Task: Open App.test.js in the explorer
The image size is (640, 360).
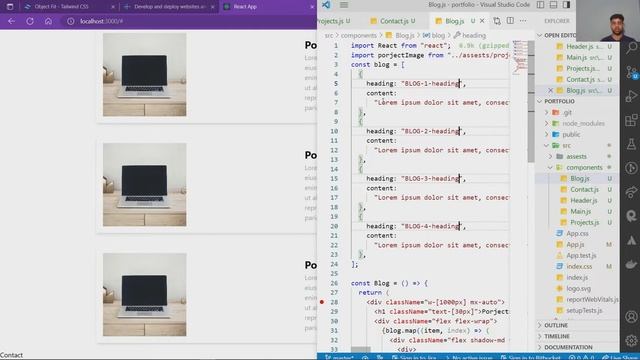Action: [581, 256]
